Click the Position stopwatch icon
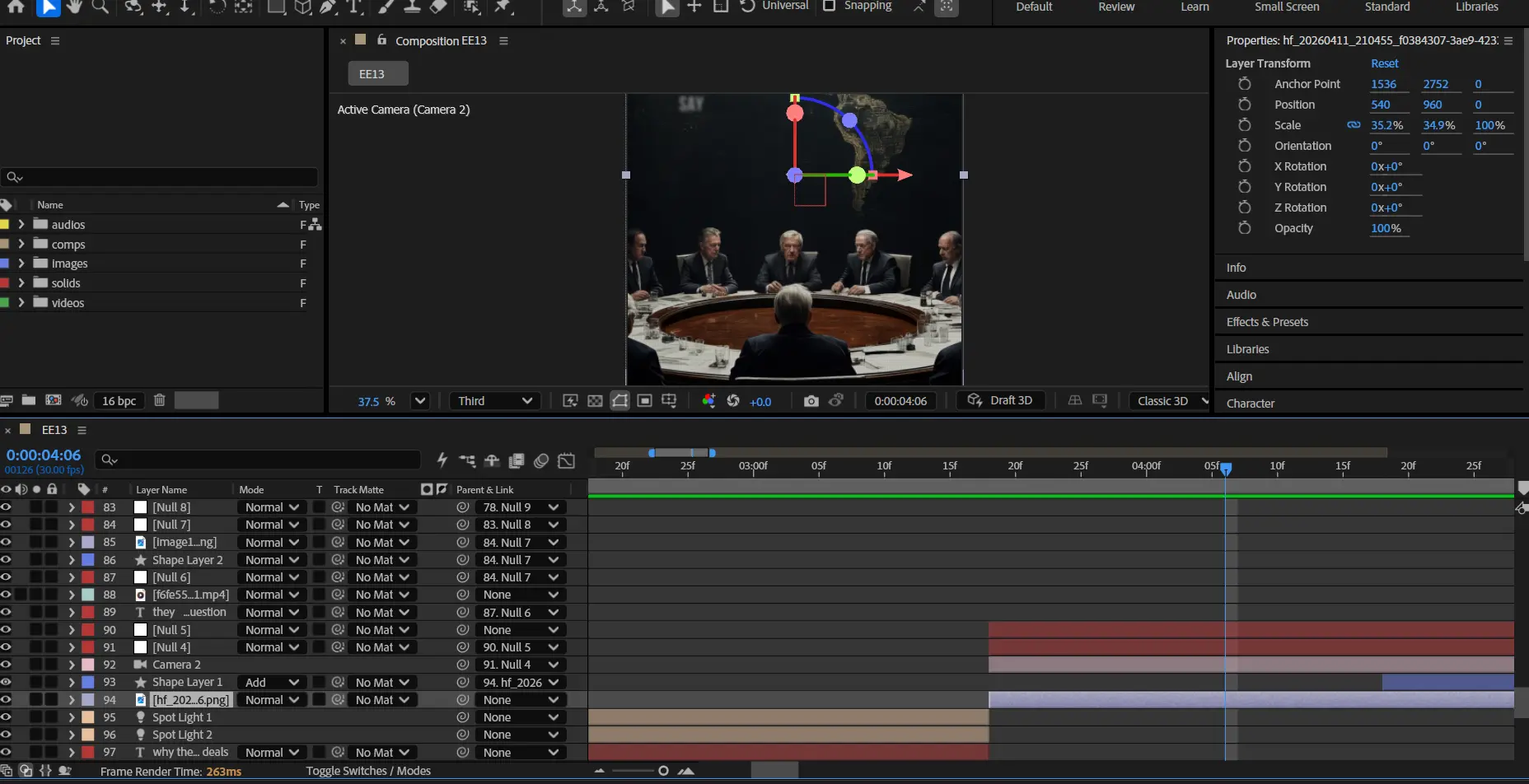Image resolution: width=1529 pixels, height=784 pixels. 1244,105
